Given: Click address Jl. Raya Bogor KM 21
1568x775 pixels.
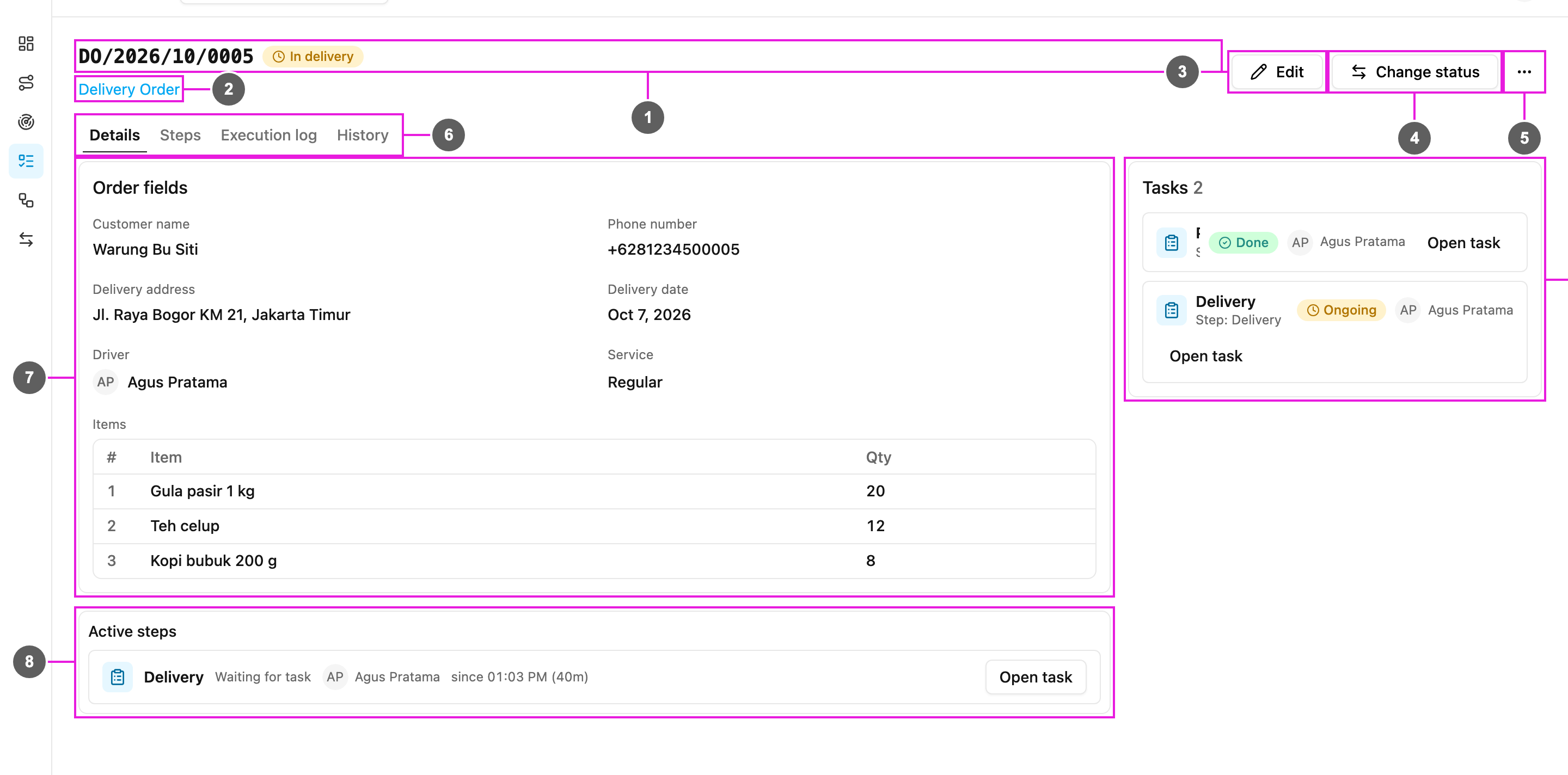Looking at the screenshot, I should 222,315.
